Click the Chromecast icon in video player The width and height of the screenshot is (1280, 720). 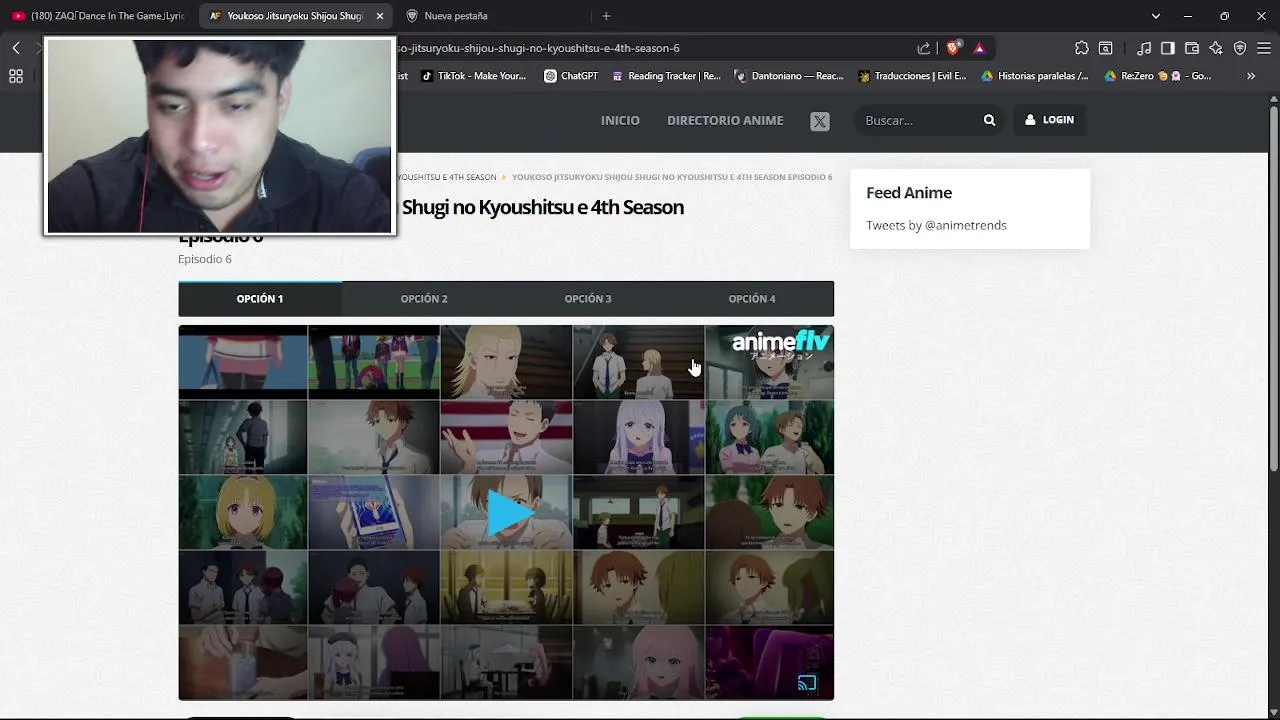coord(807,683)
